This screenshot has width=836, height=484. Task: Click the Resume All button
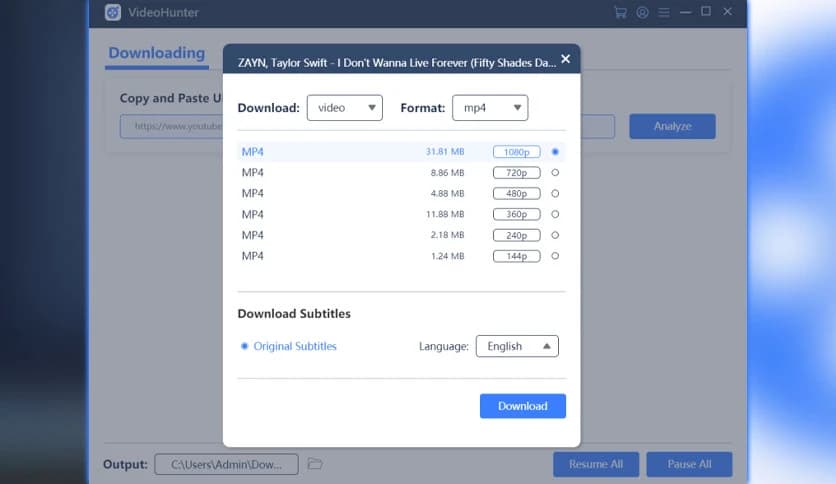coord(596,464)
